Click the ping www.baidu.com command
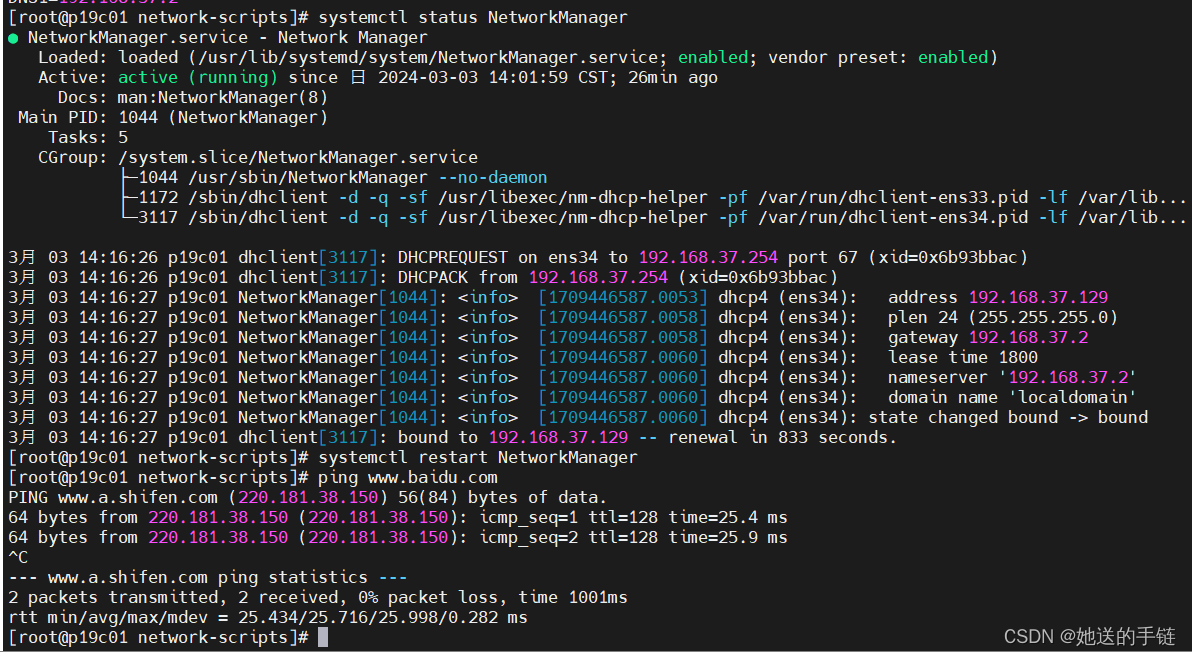Screen dimensions: 1192x657 pos(407,477)
